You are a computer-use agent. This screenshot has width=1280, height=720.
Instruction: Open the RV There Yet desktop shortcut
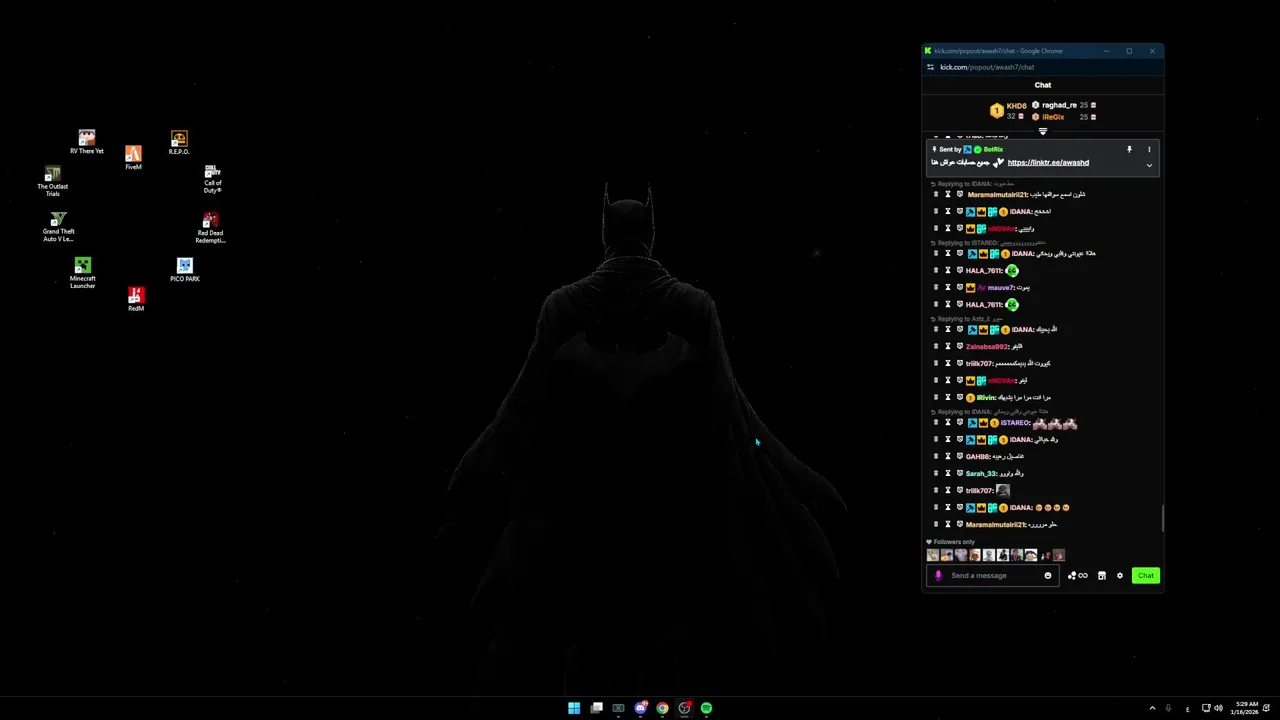pyautogui.click(x=87, y=142)
